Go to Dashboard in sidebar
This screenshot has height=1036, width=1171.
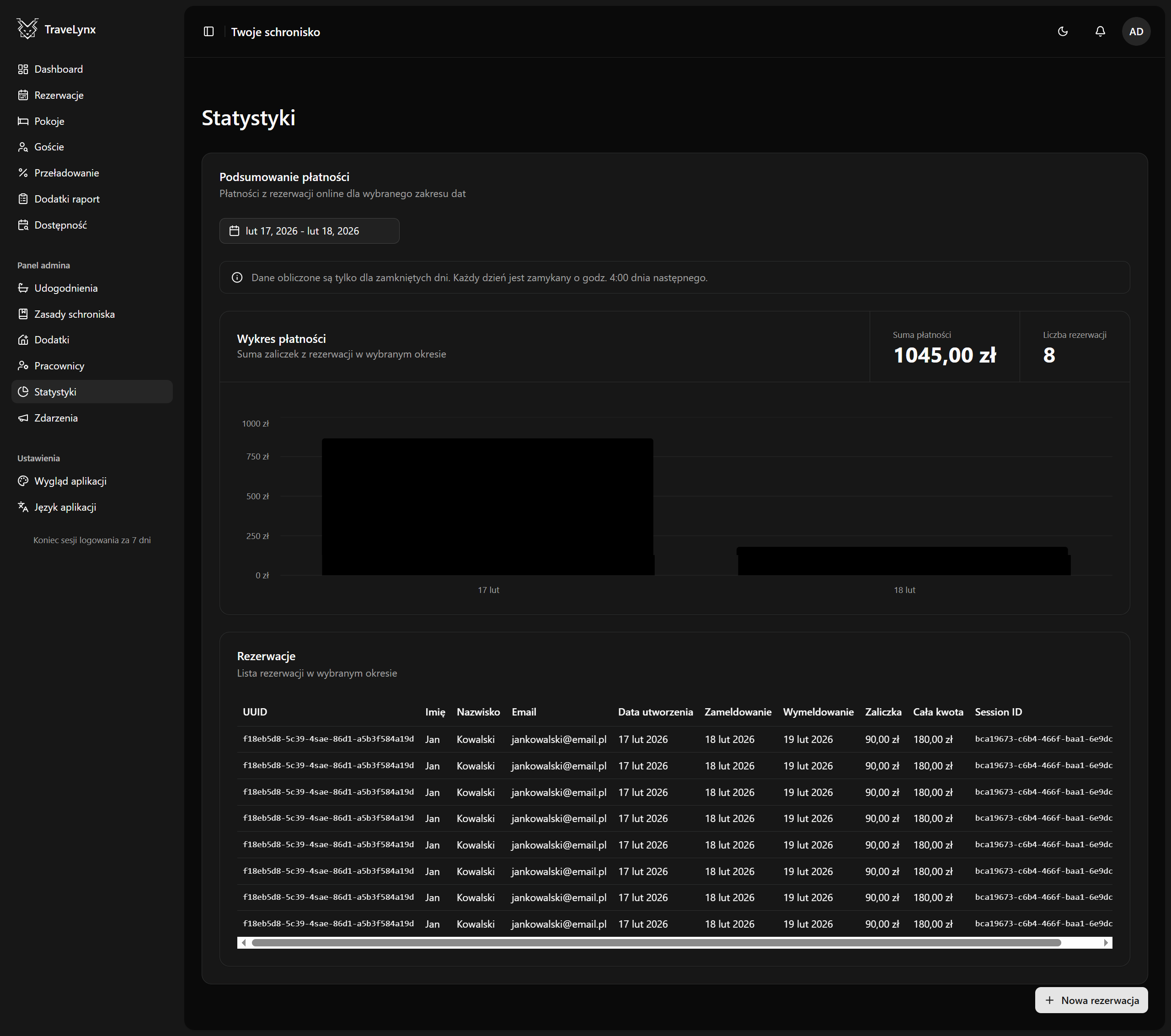(x=59, y=69)
